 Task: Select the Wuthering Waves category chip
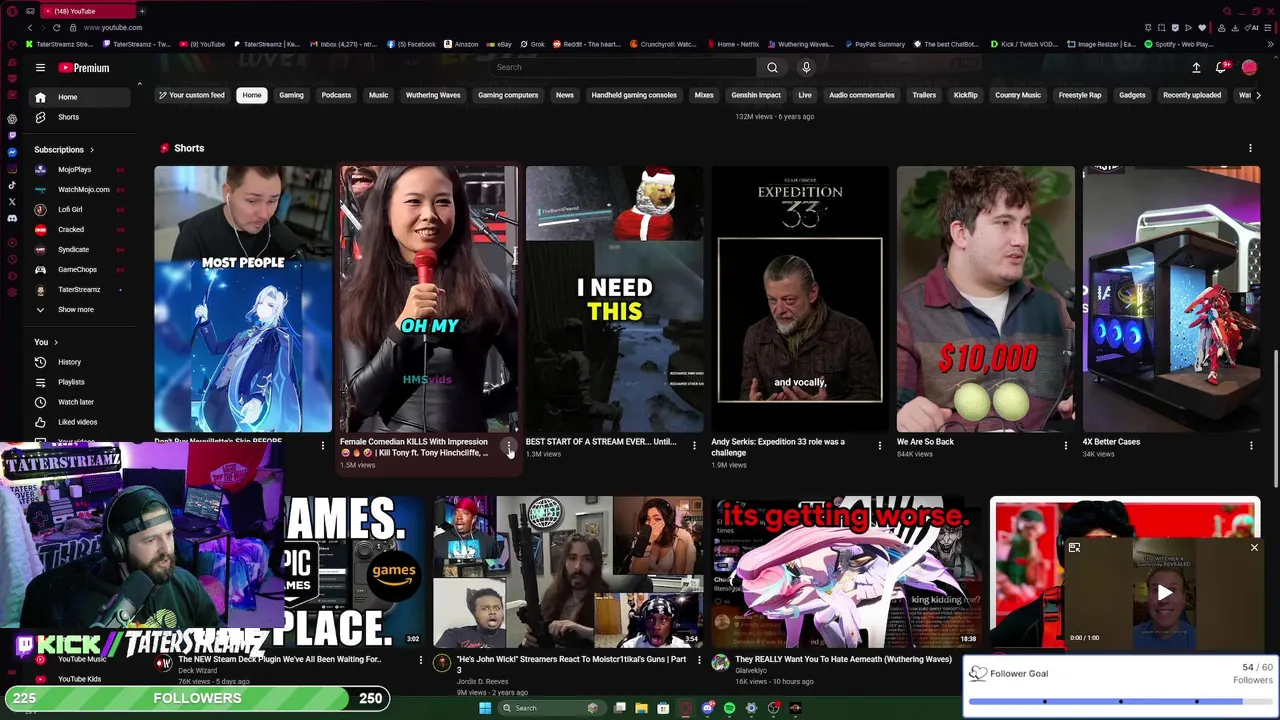(x=433, y=95)
